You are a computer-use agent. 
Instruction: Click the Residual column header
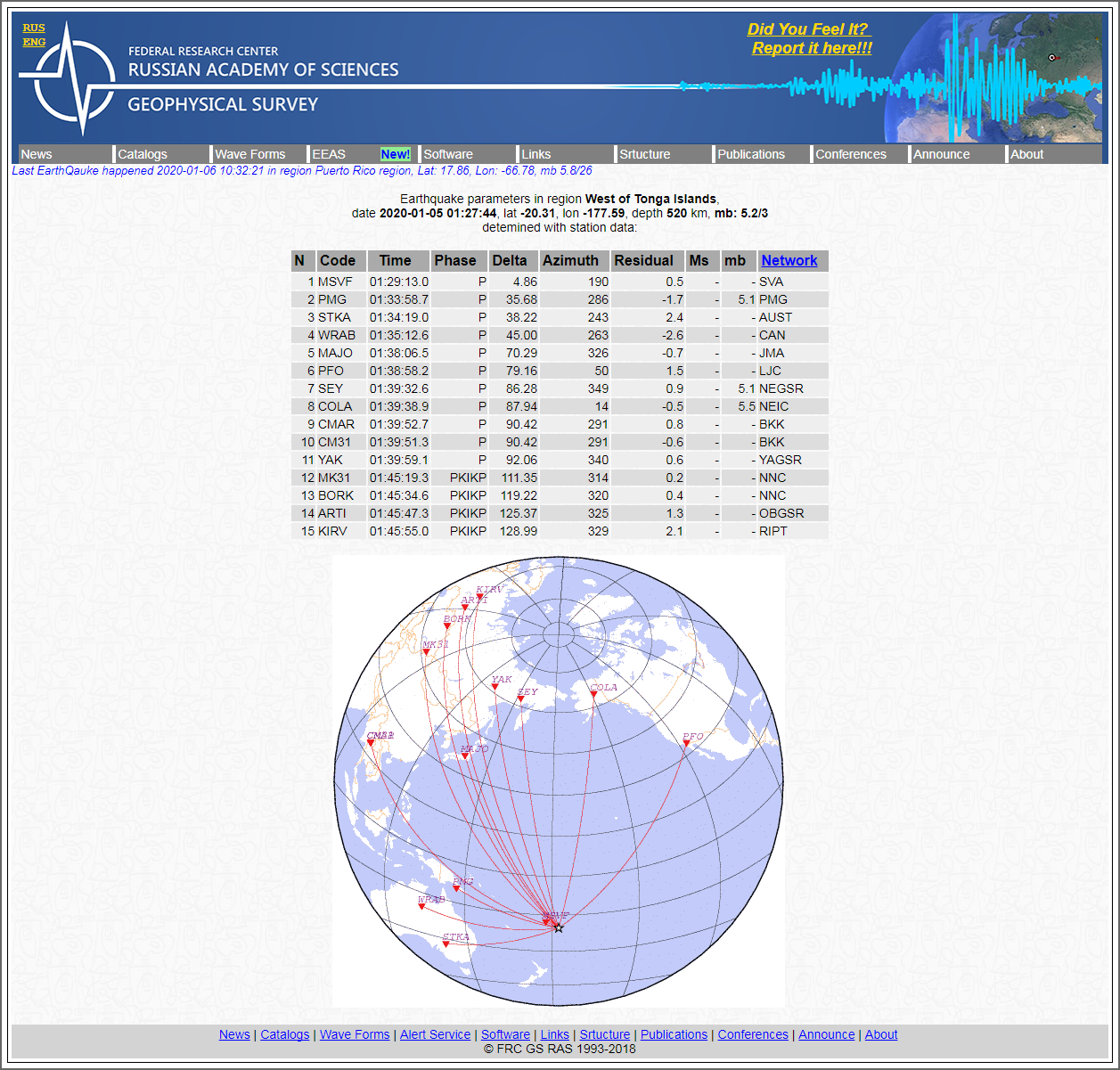[648, 261]
